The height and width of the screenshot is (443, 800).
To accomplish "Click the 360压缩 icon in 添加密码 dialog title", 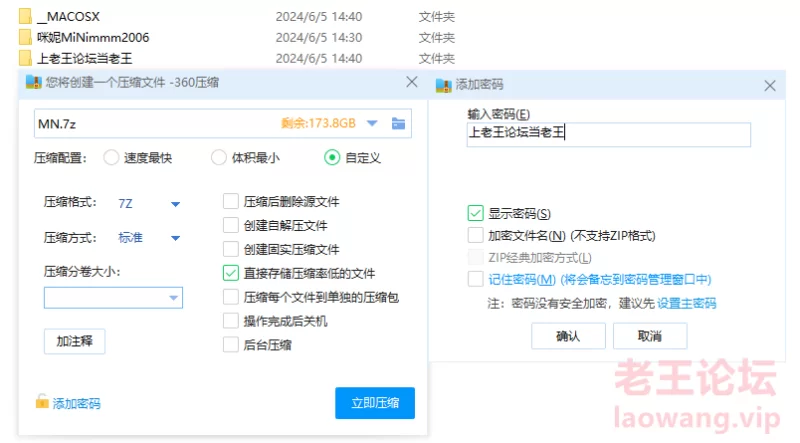I will 443,85.
